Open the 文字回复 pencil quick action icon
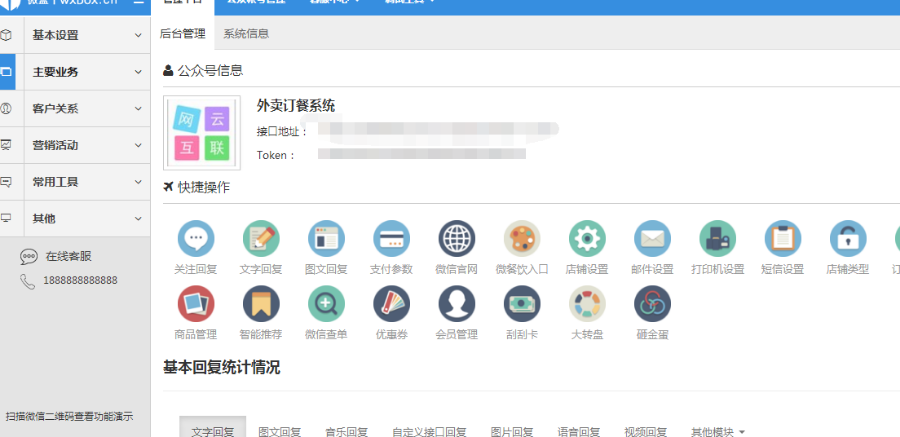900x437 pixels. (261, 238)
